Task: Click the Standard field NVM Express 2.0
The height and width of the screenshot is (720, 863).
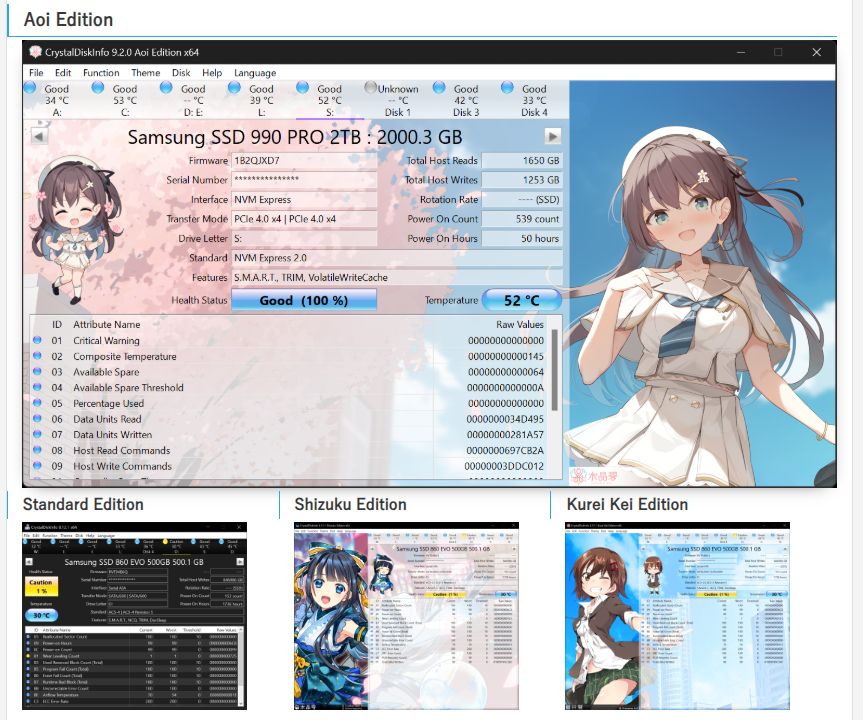Action: click(396, 258)
